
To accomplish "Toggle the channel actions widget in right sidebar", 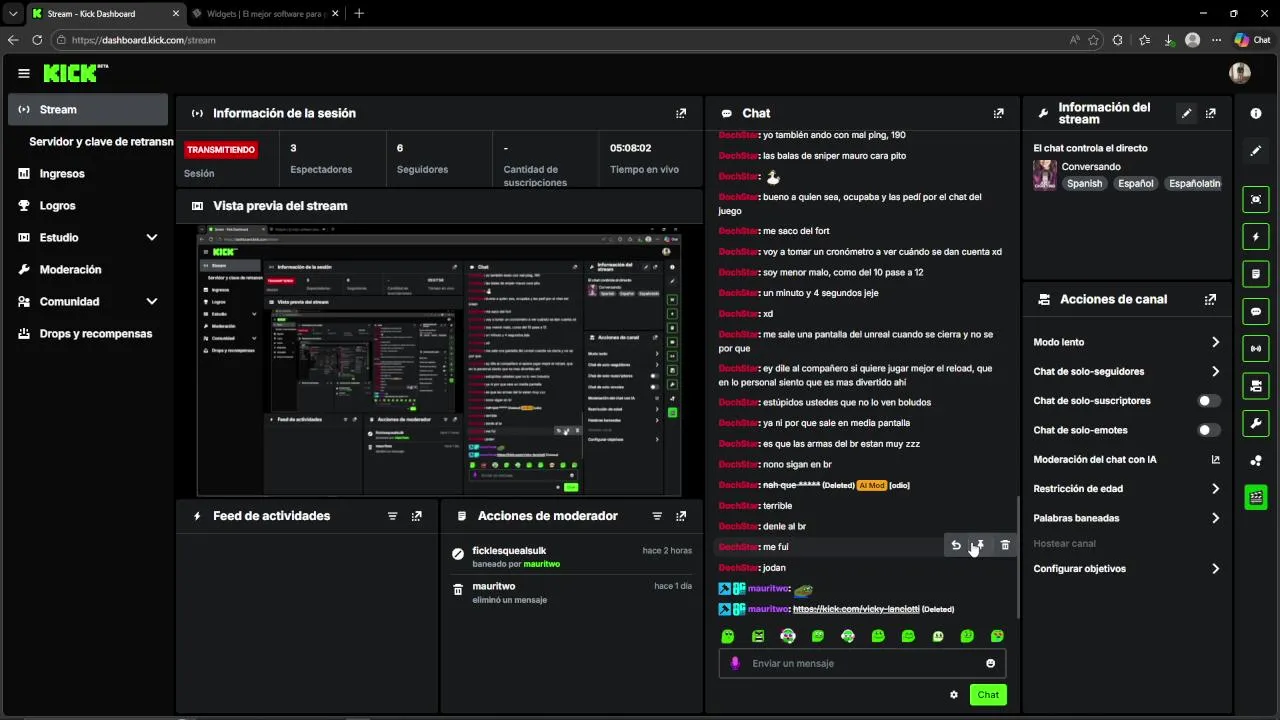I will click(1256, 386).
